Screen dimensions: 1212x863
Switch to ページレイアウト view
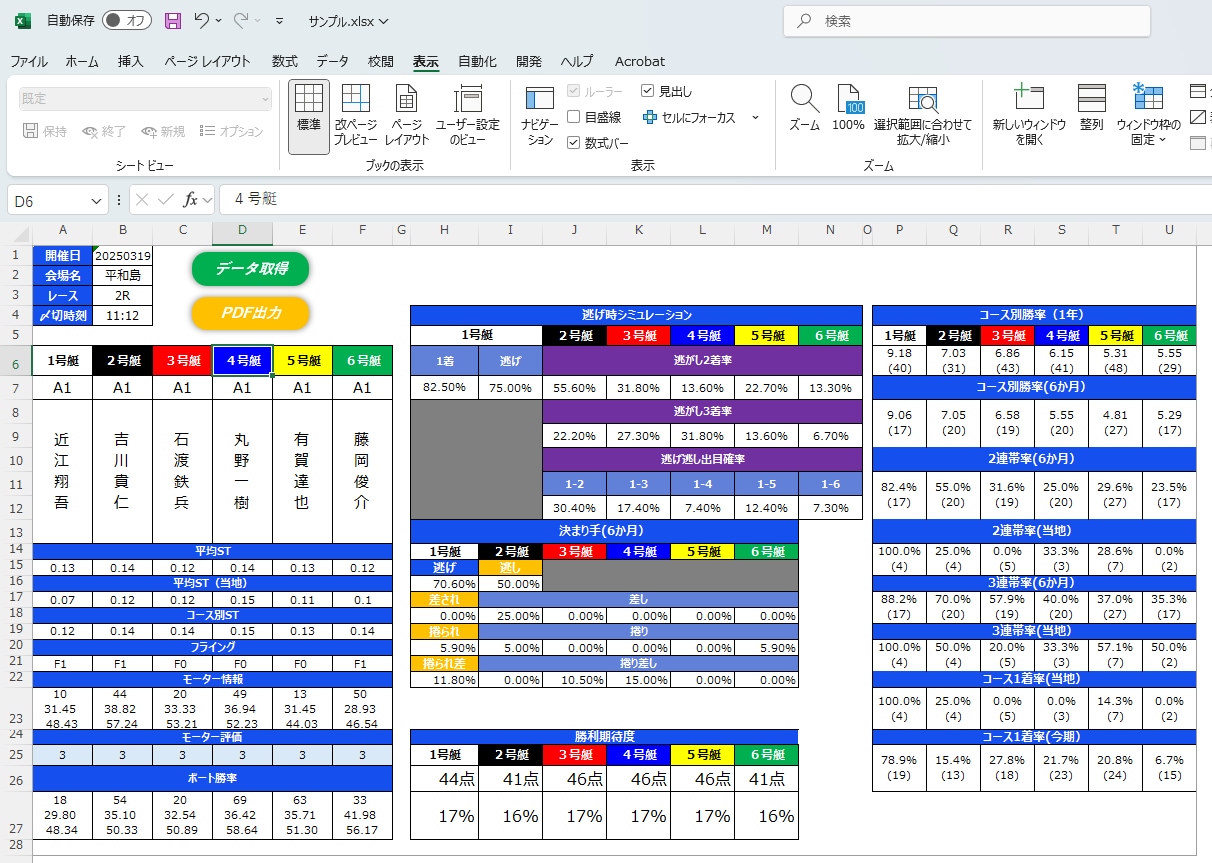coord(407,116)
